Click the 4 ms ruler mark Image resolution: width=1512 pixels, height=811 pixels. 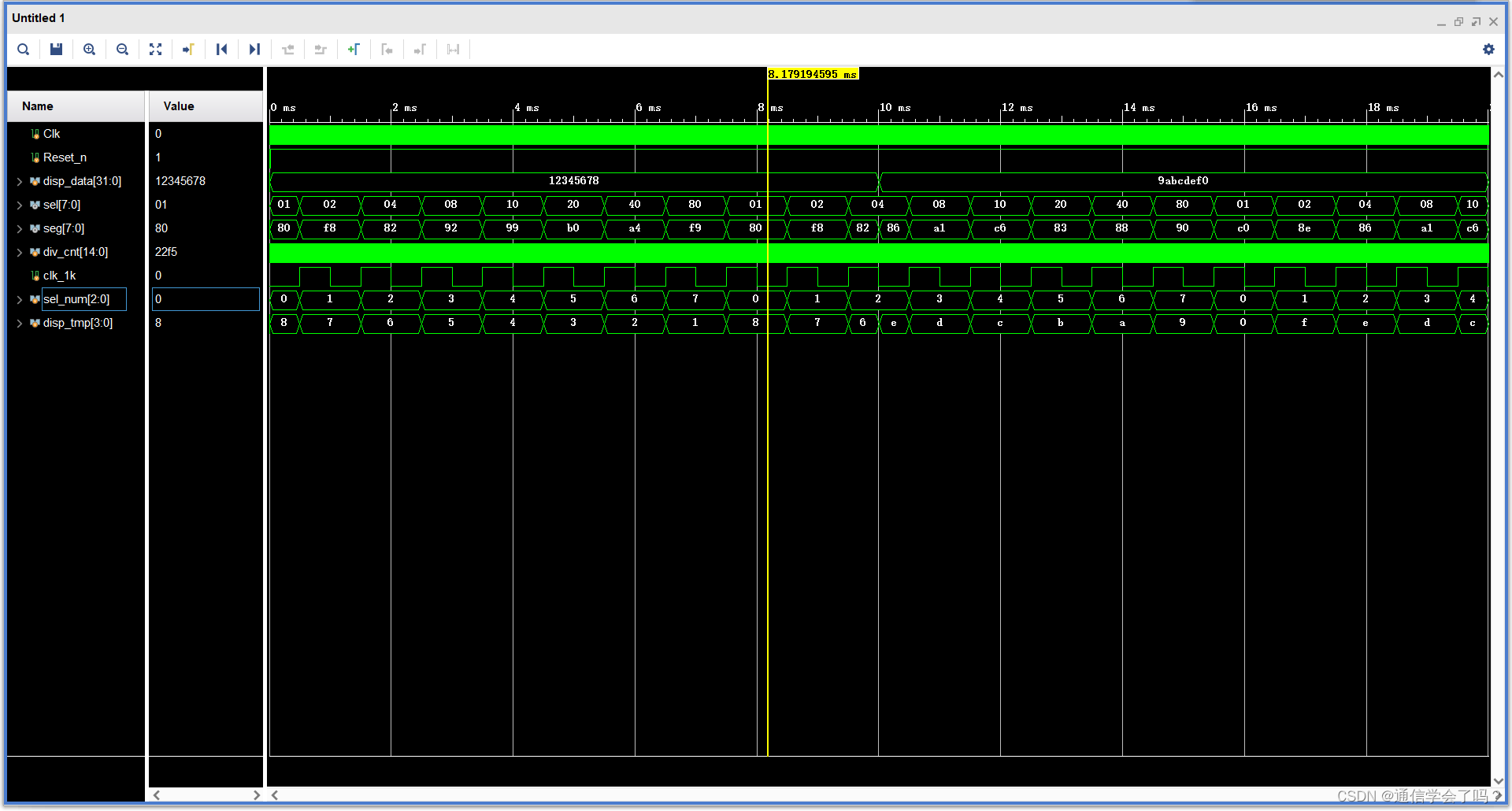[527, 108]
